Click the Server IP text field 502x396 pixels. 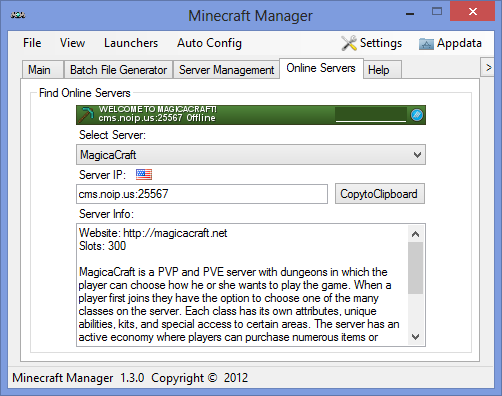[x=202, y=194]
